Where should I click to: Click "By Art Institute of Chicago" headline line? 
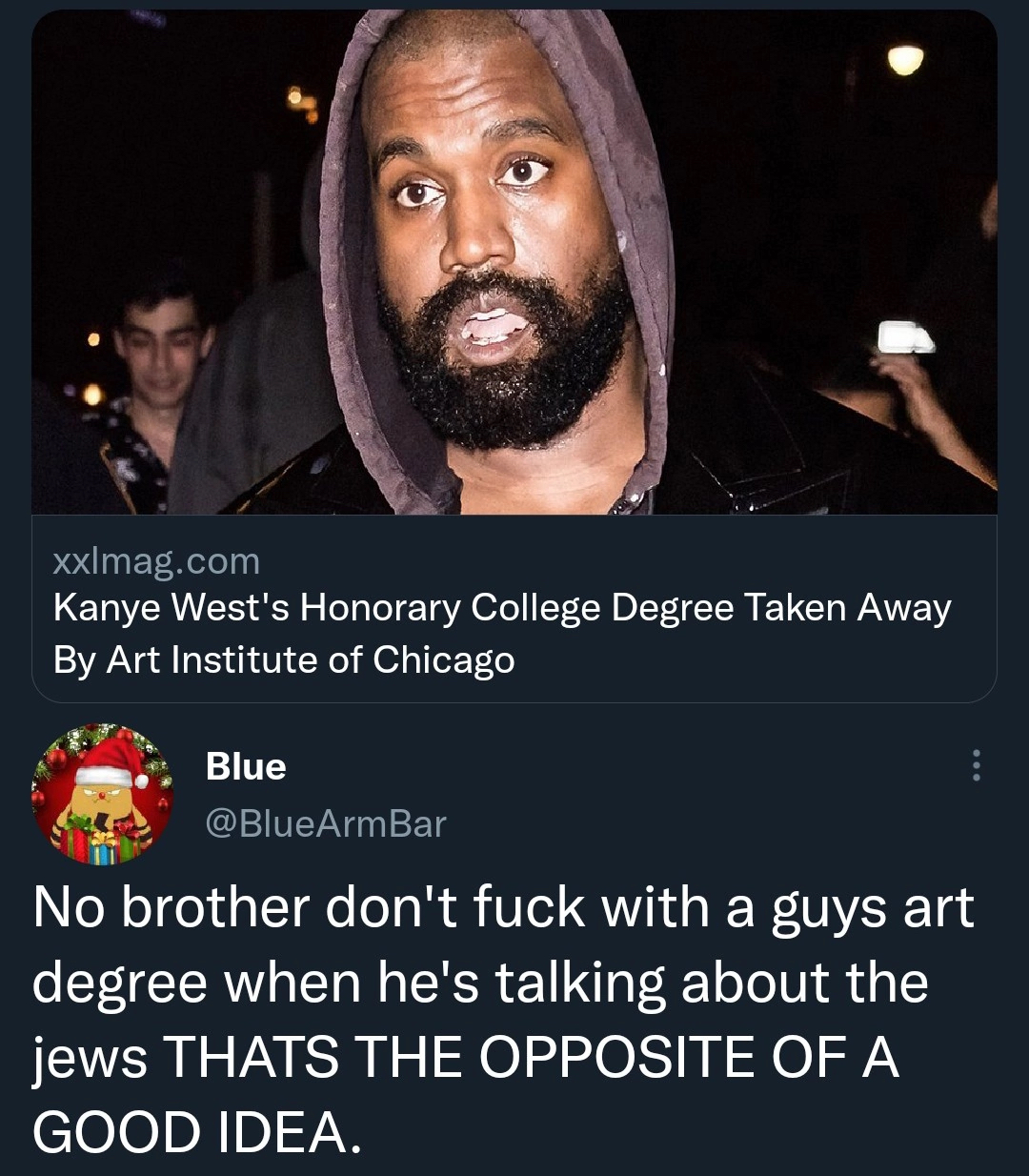point(284,659)
